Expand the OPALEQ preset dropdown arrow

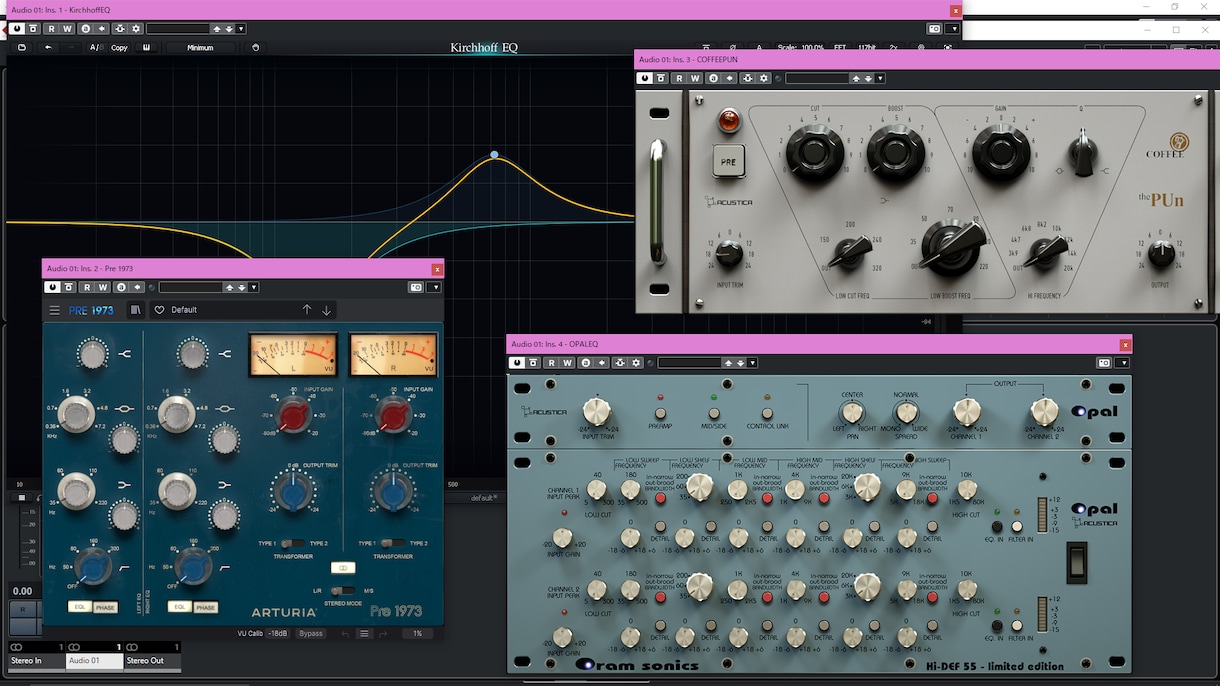pyautogui.click(x=752, y=363)
